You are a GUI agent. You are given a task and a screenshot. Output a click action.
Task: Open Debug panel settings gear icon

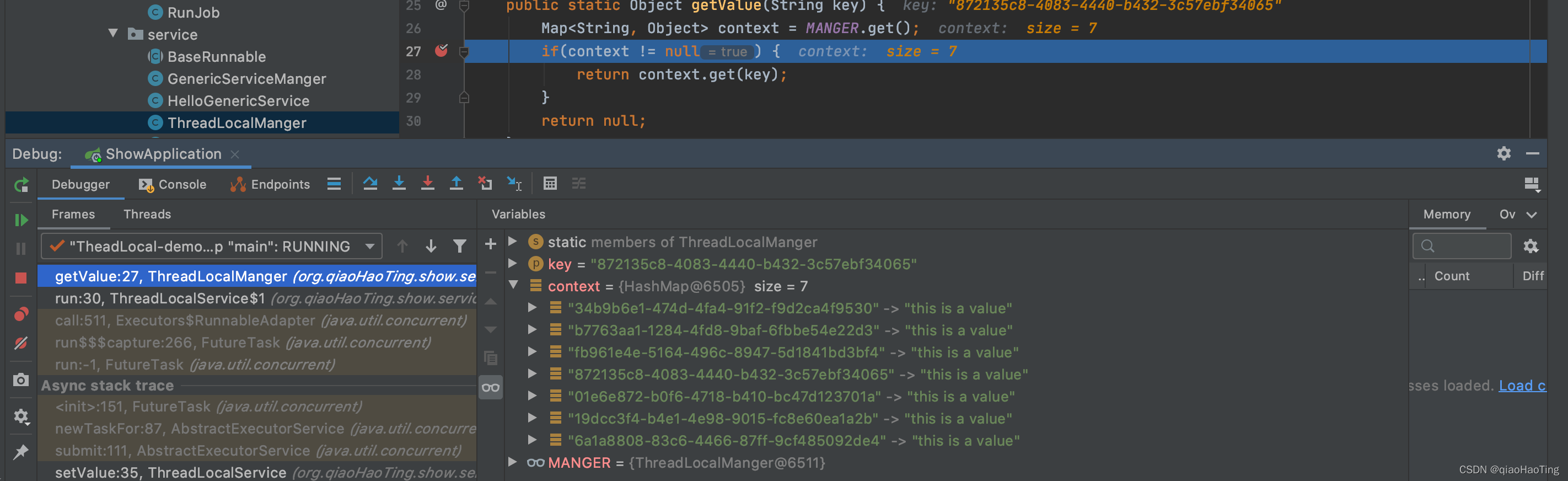pyautogui.click(x=1504, y=153)
